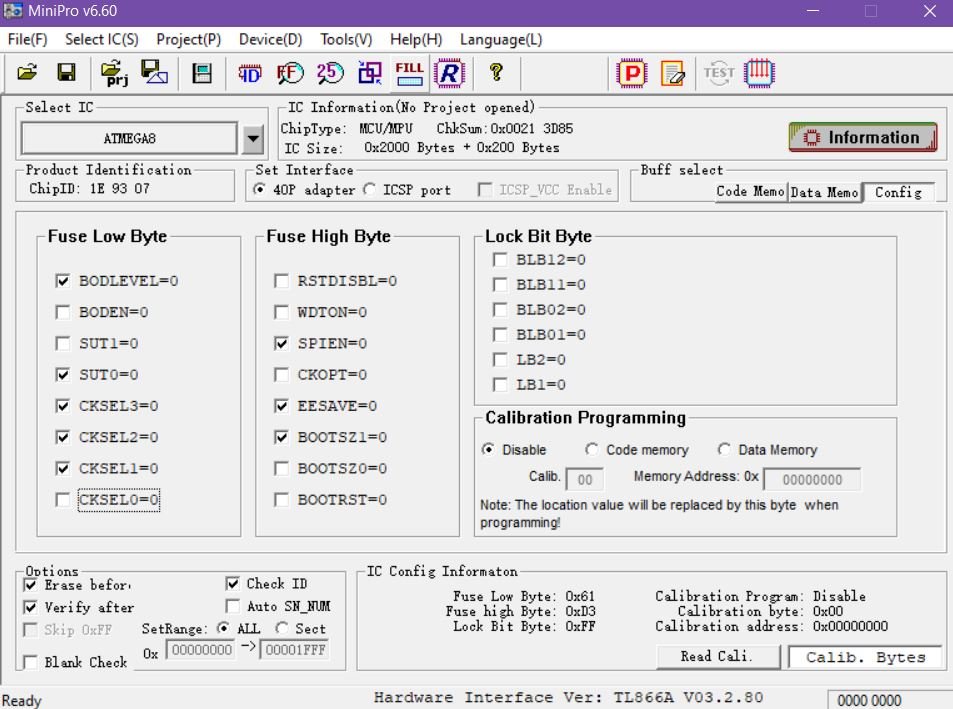The width and height of the screenshot is (953, 709).
Task: Open the Project(P) menu
Action: pyautogui.click(x=188, y=39)
